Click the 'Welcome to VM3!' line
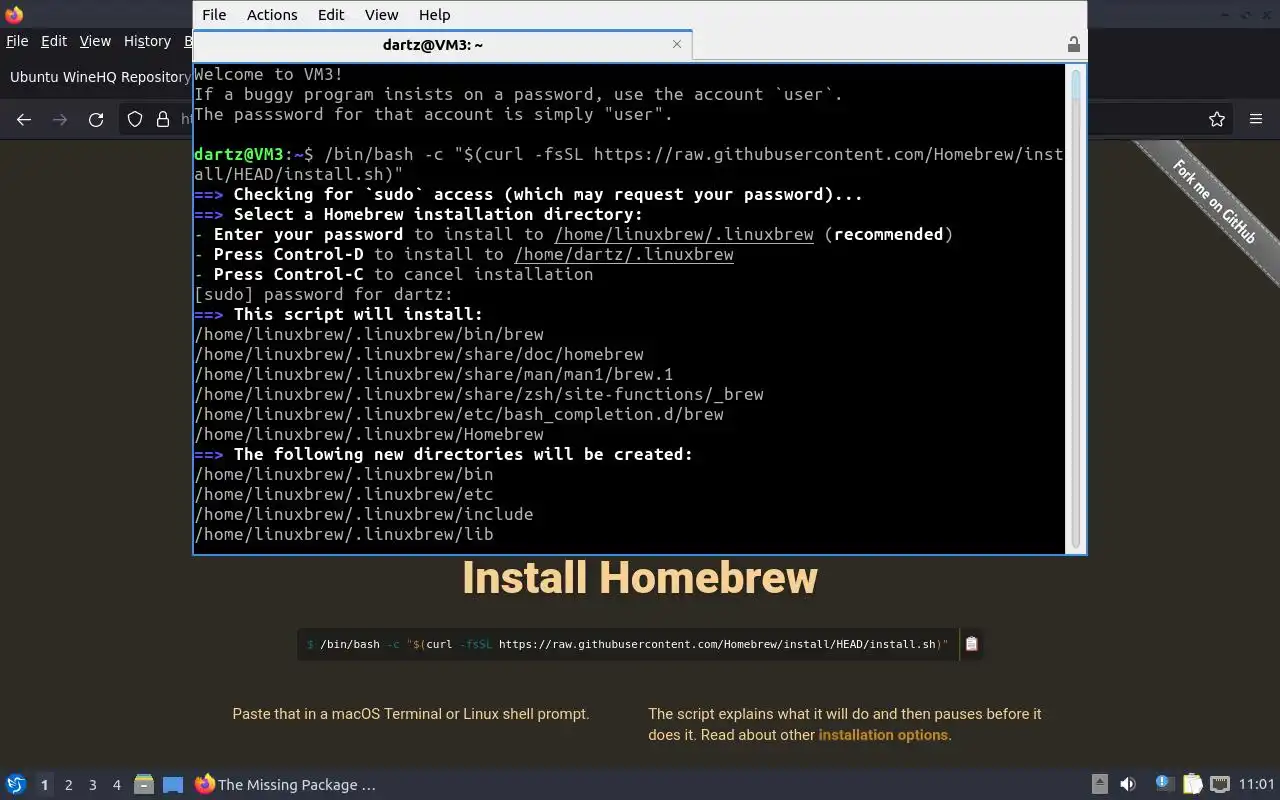The image size is (1280, 800). [x=269, y=74]
